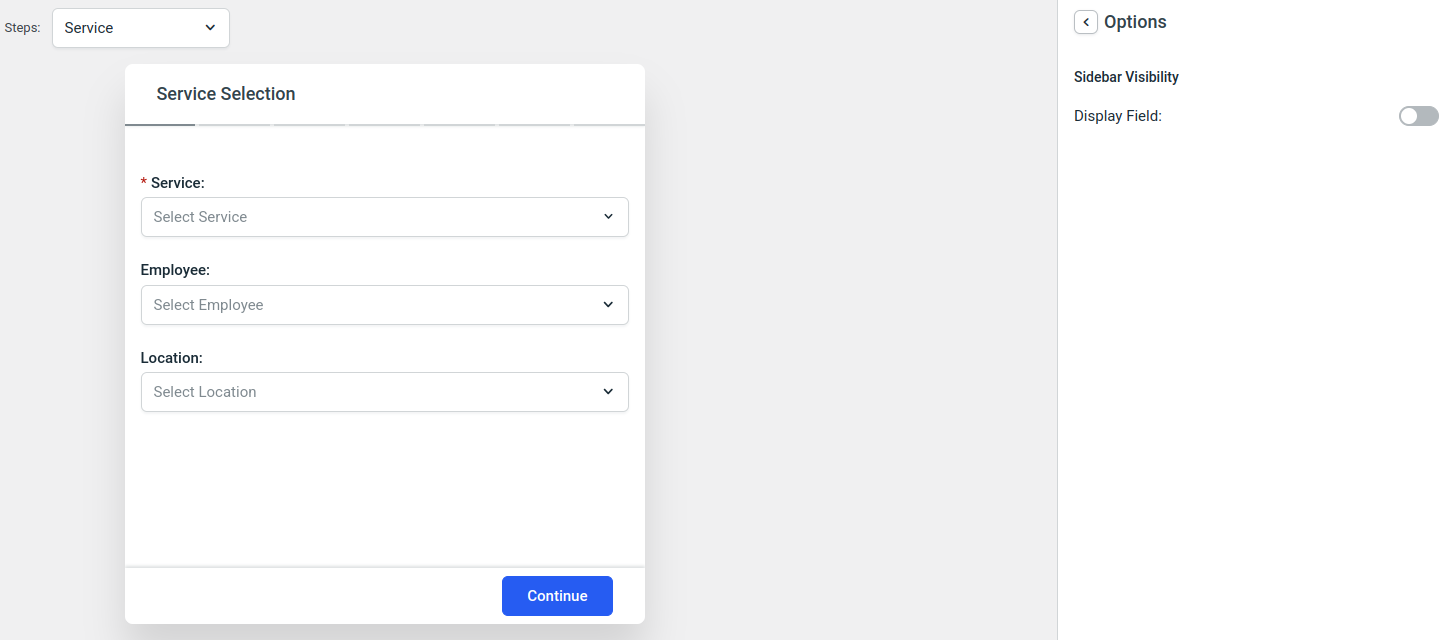Click the required Service field label
Screen dimensions: 1450x640
[175, 182]
